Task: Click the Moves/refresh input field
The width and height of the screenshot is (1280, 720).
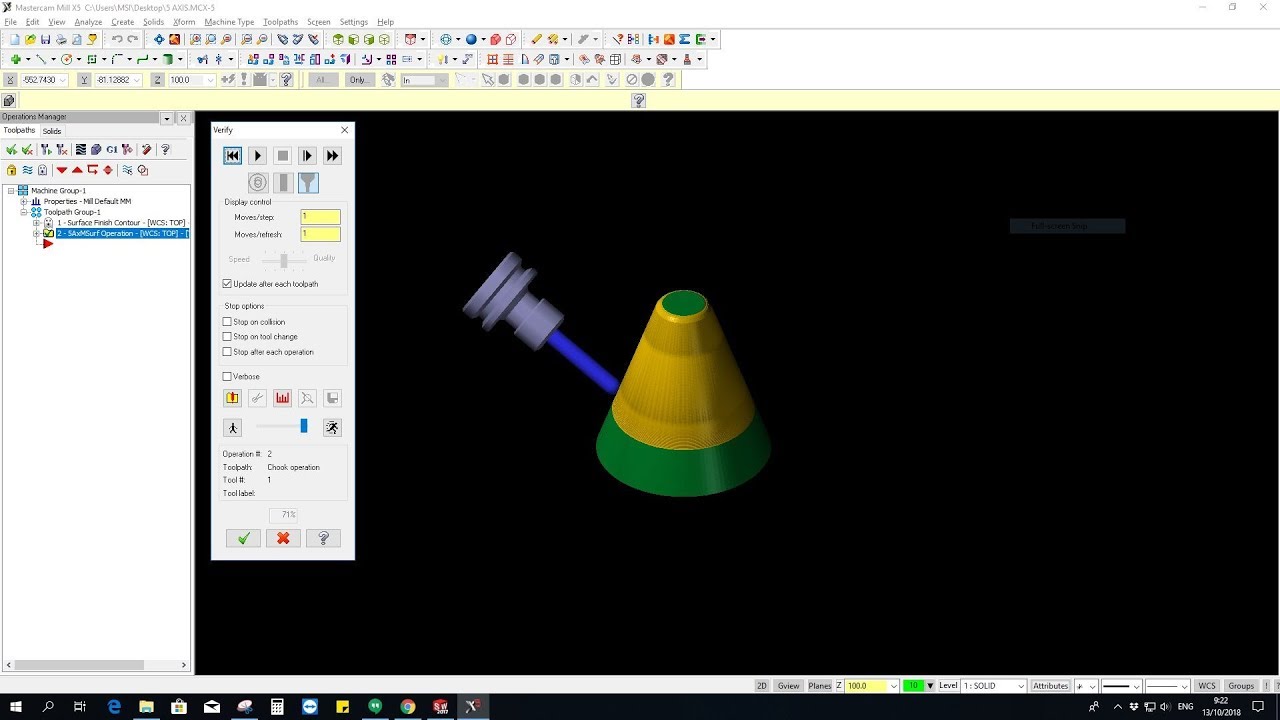Action: pos(320,234)
